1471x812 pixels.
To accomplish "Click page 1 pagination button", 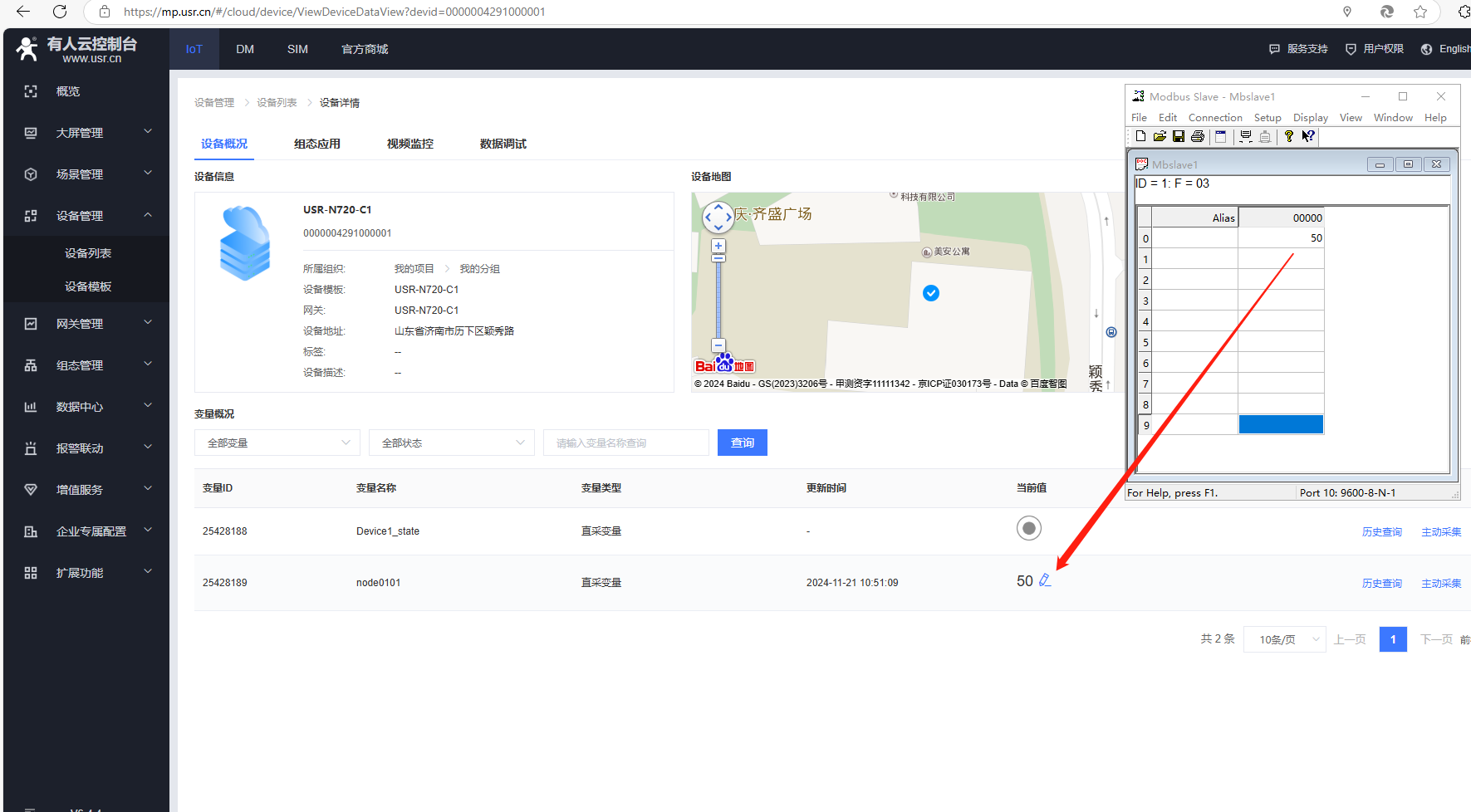I will click(x=1393, y=639).
